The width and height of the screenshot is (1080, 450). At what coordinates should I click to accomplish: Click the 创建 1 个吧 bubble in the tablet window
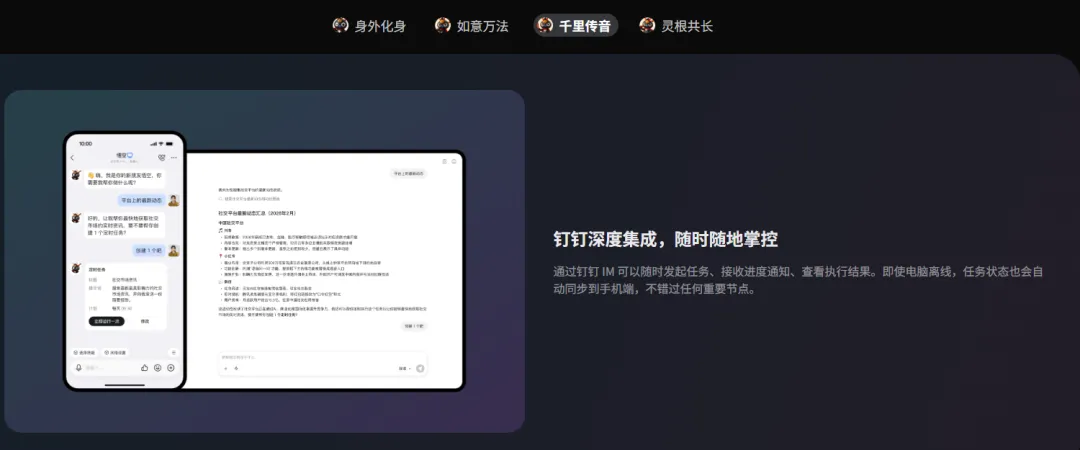(x=414, y=326)
